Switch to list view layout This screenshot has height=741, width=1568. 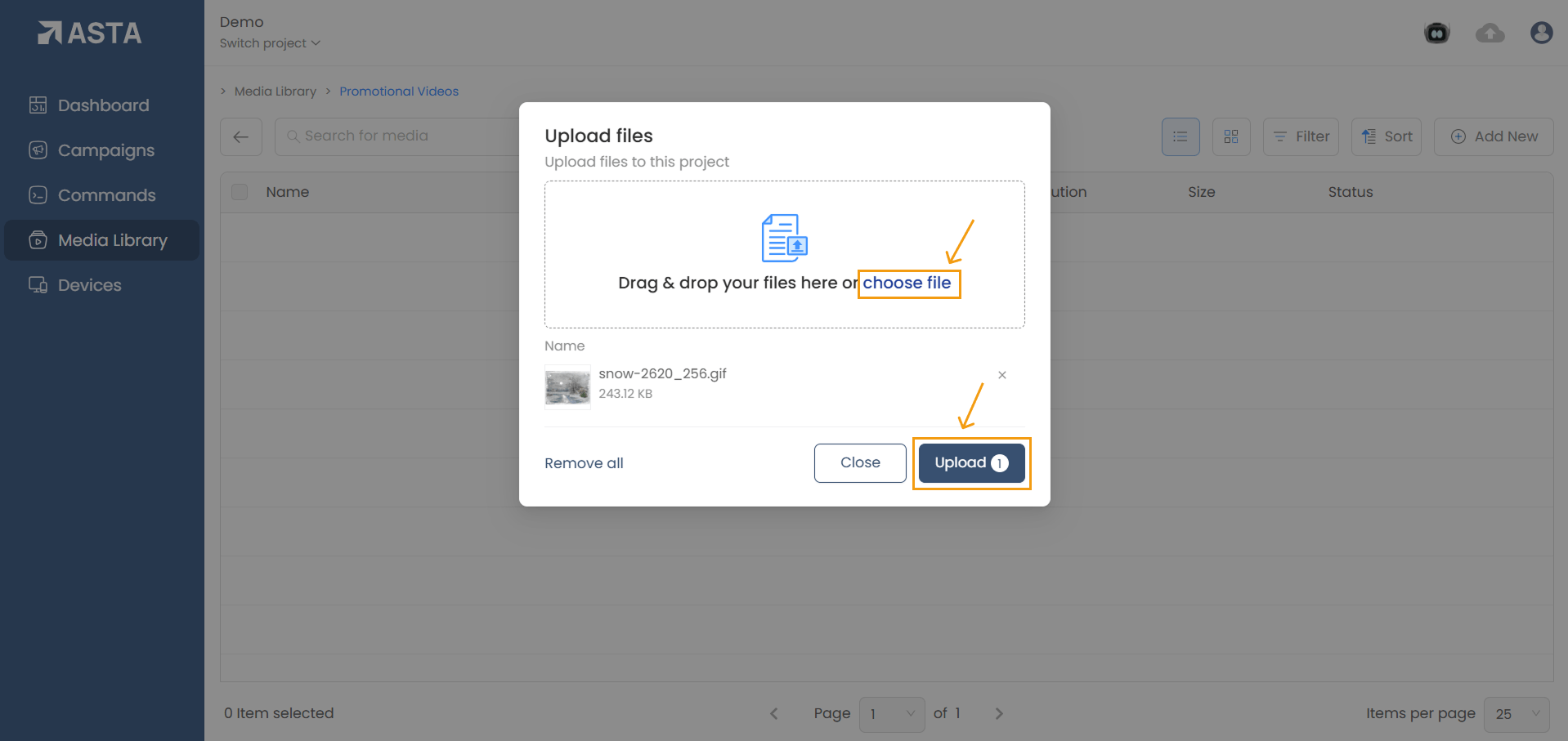(x=1180, y=136)
